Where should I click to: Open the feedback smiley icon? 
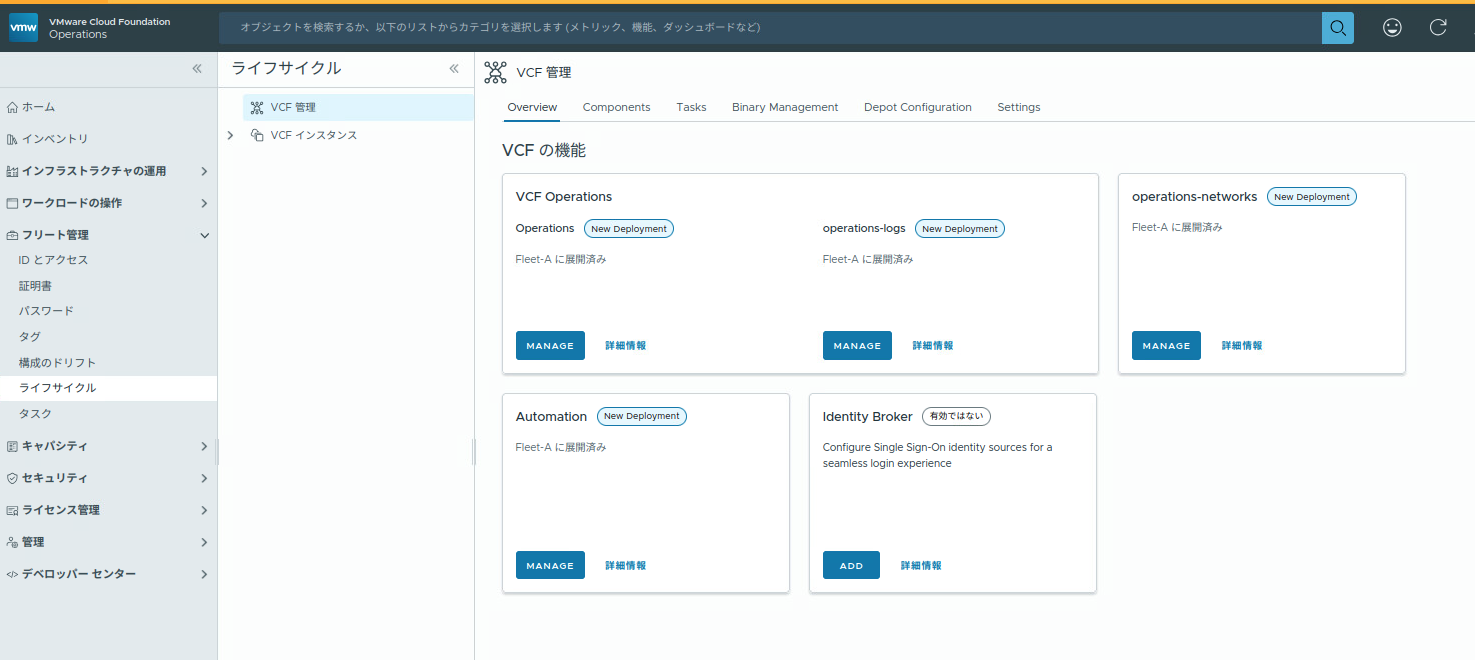tap(1392, 28)
